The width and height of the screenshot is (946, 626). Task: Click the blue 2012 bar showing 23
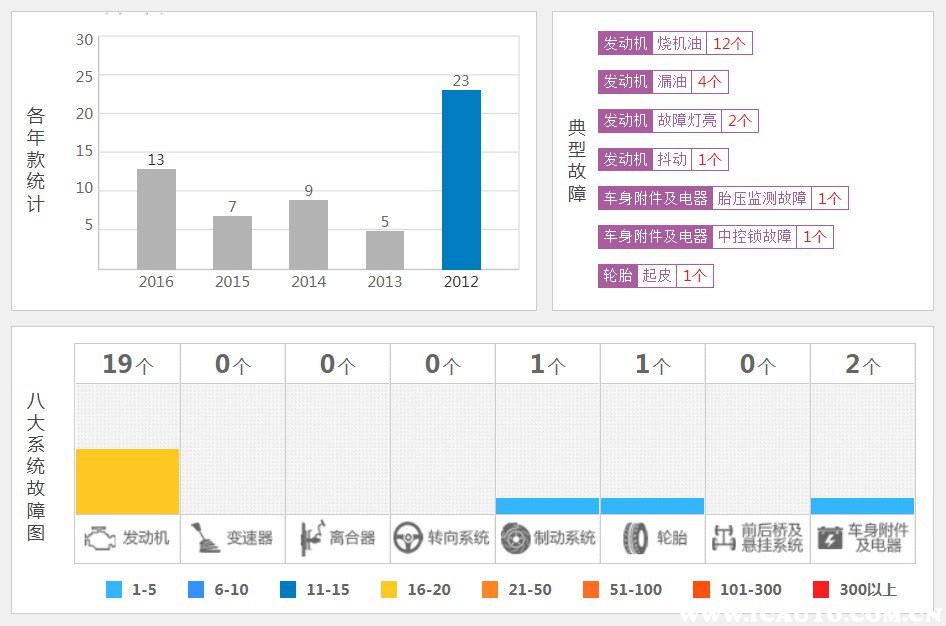tap(461, 179)
